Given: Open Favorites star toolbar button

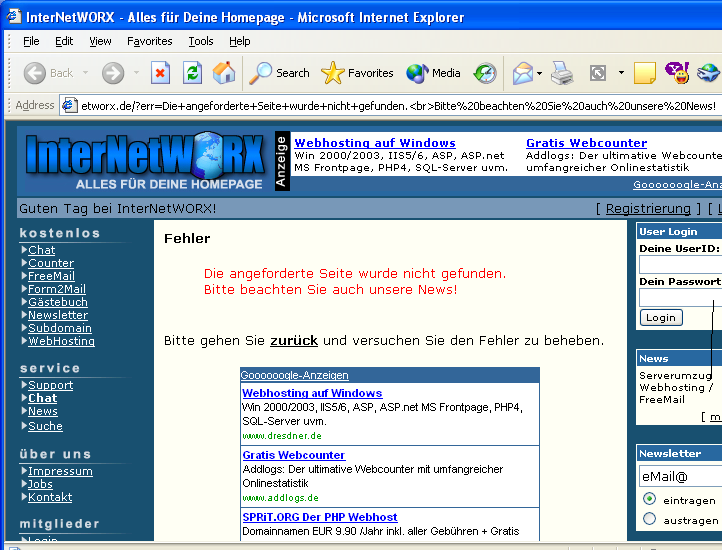Looking at the screenshot, I should pyautogui.click(x=357, y=73).
